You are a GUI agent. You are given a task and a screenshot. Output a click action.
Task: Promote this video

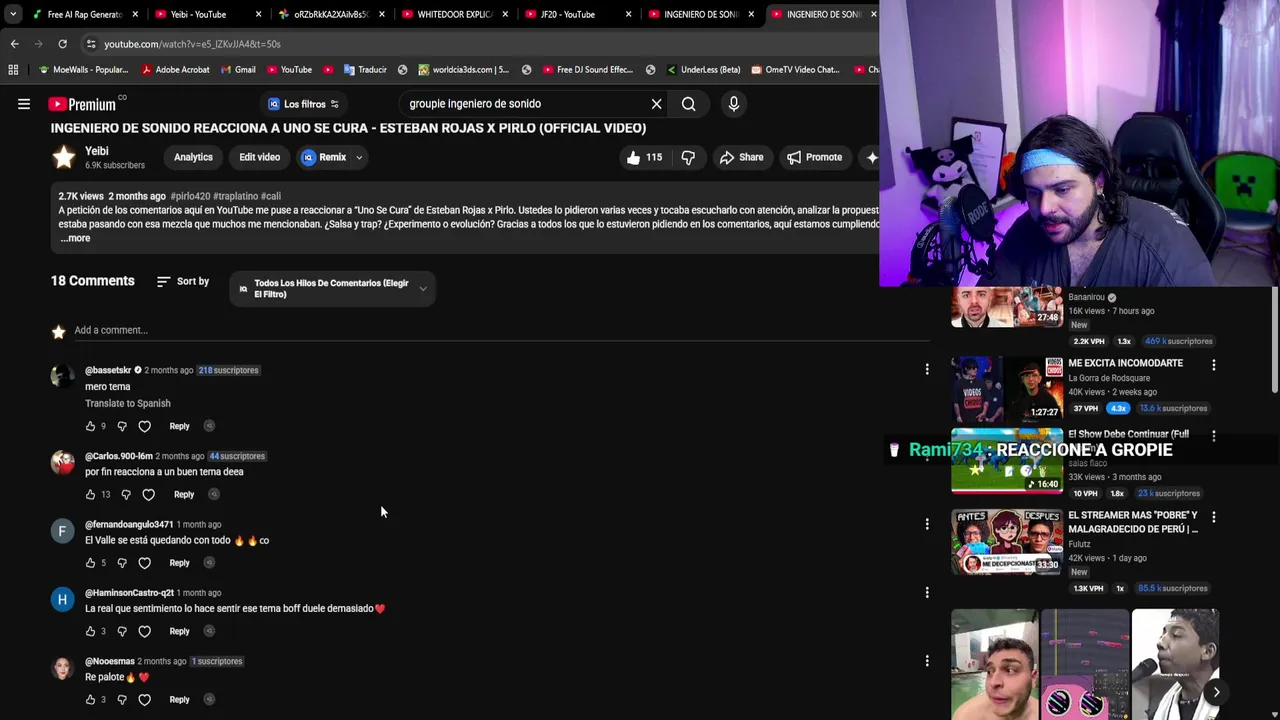(814, 157)
